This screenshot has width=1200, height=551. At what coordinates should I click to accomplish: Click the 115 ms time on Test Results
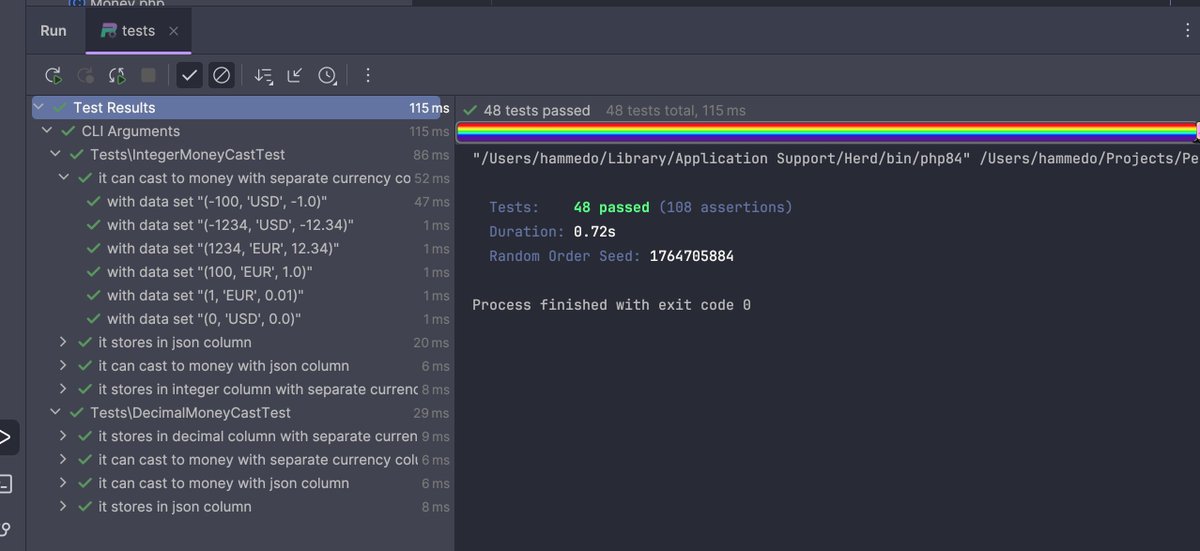[x=429, y=108]
